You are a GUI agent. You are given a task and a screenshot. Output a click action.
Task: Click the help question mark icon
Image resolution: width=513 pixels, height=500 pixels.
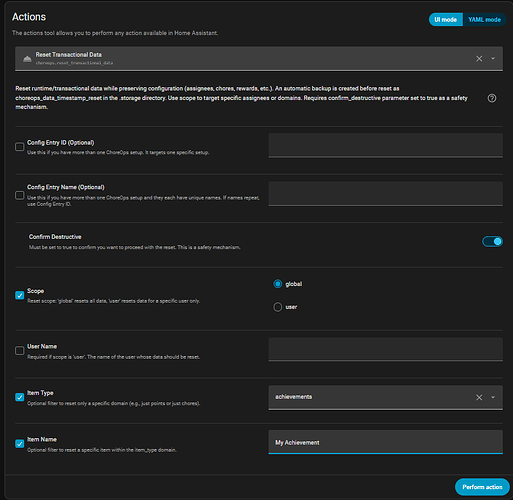pyautogui.click(x=491, y=98)
